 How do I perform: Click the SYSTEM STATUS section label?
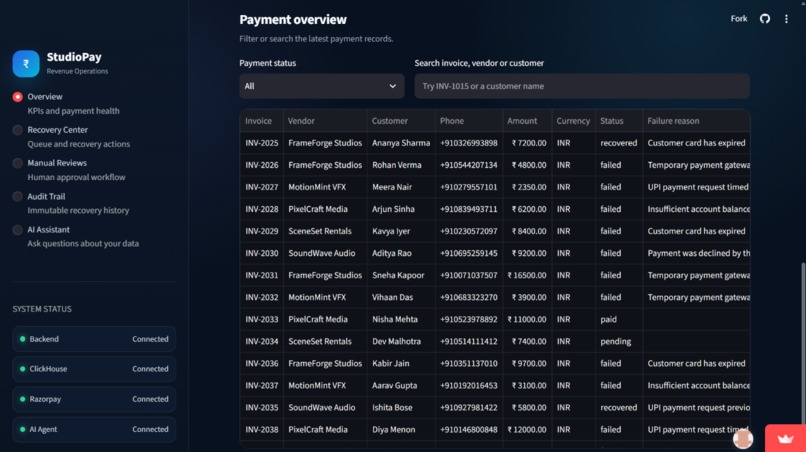pyautogui.click(x=42, y=309)
